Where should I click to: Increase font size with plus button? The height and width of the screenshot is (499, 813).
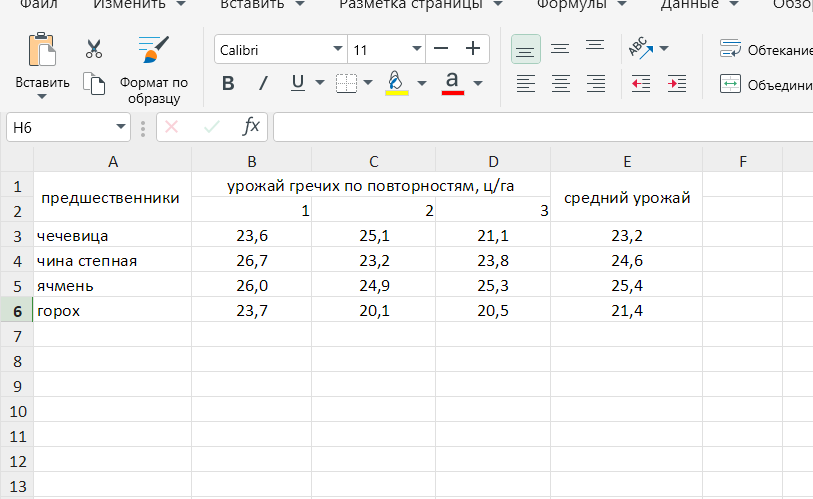(472, 49)
